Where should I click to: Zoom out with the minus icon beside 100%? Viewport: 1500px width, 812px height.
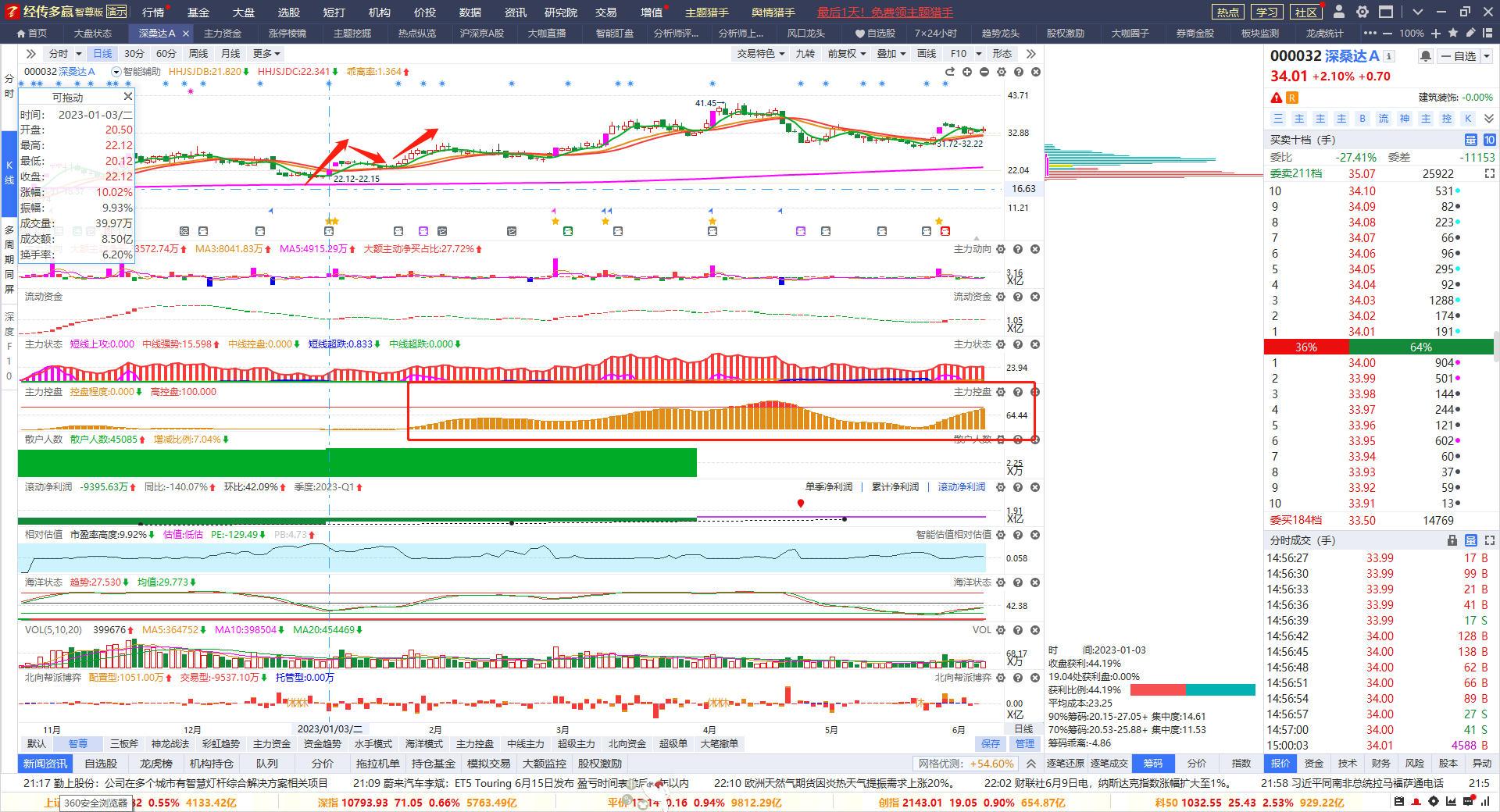click(1387, 34)
